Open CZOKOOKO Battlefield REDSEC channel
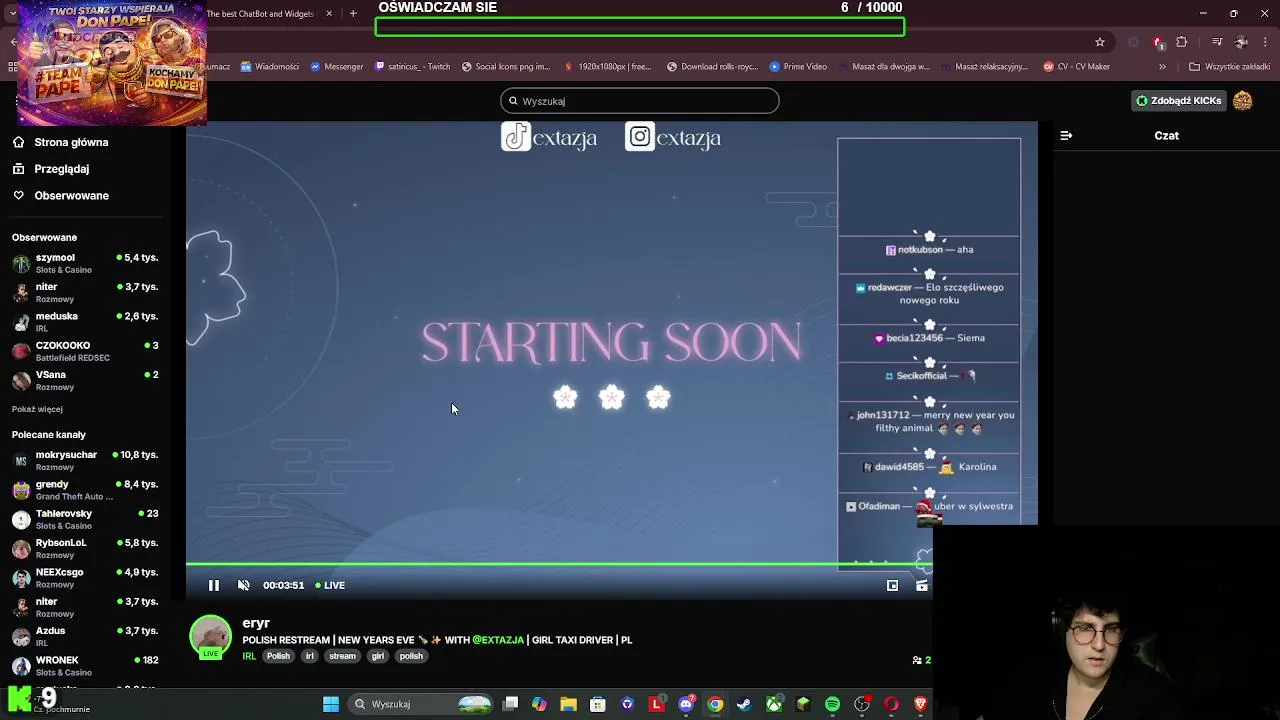The width and height of the screenshot is (1280, 720). coord(85,351)
